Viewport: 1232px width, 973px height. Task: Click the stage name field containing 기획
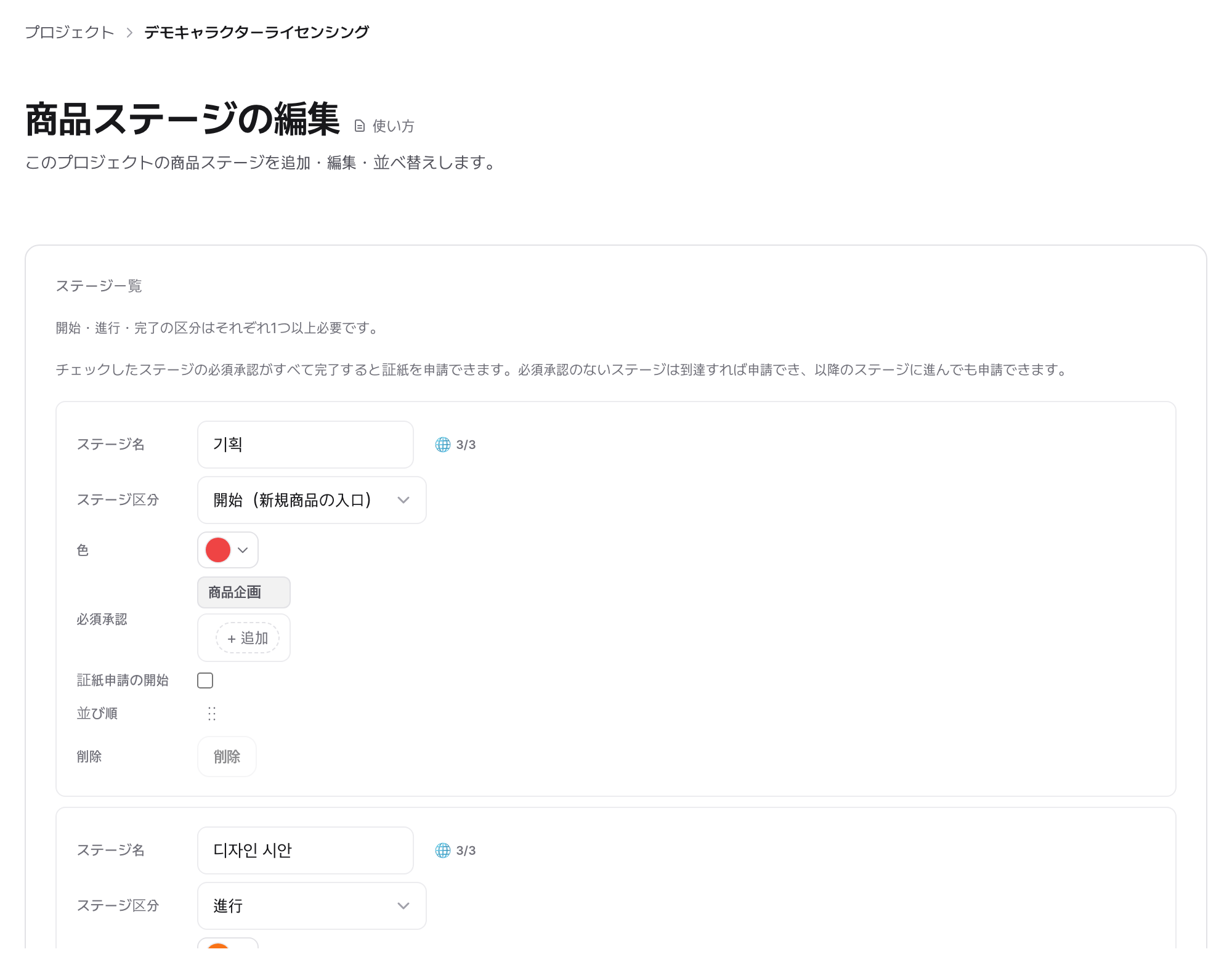coord(306,445)
